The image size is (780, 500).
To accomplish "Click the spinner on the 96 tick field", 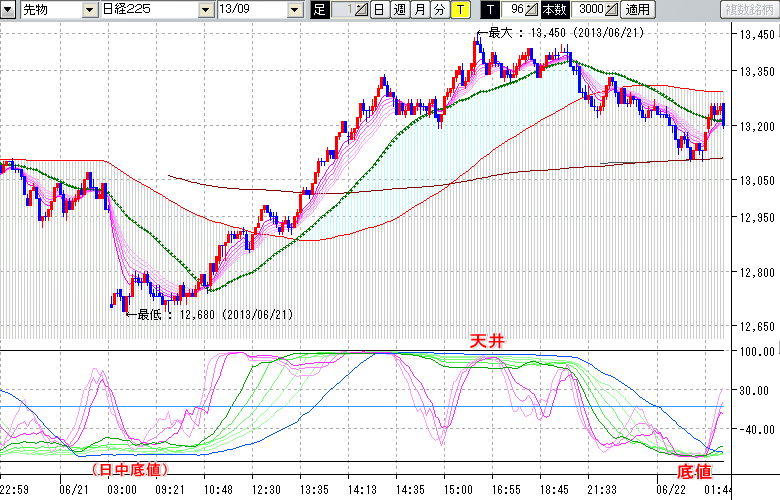I will coord(531,10).
